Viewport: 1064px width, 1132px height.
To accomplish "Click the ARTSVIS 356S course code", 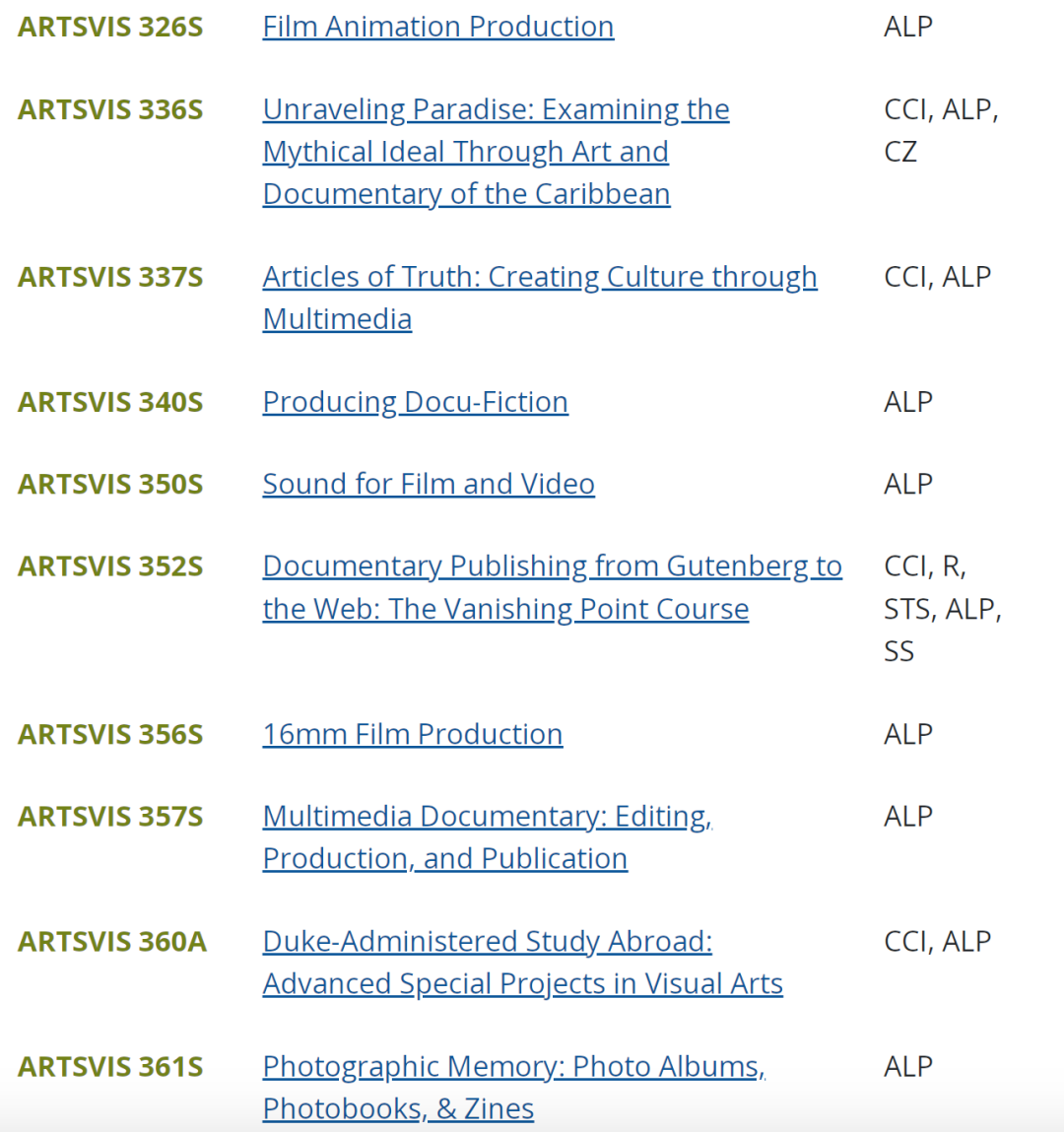I will pyautogui.click(x=110, y=734).
